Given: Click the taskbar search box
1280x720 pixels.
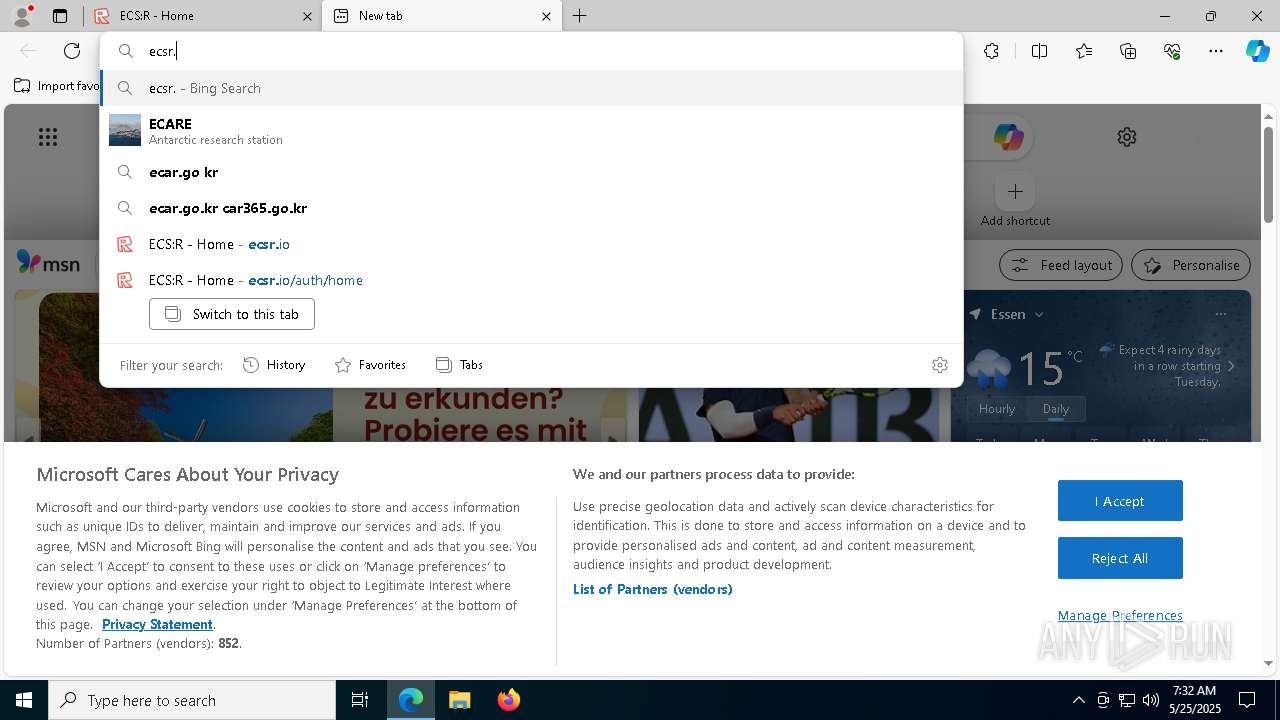Looking at the screenshot, I should pos(192,700).
